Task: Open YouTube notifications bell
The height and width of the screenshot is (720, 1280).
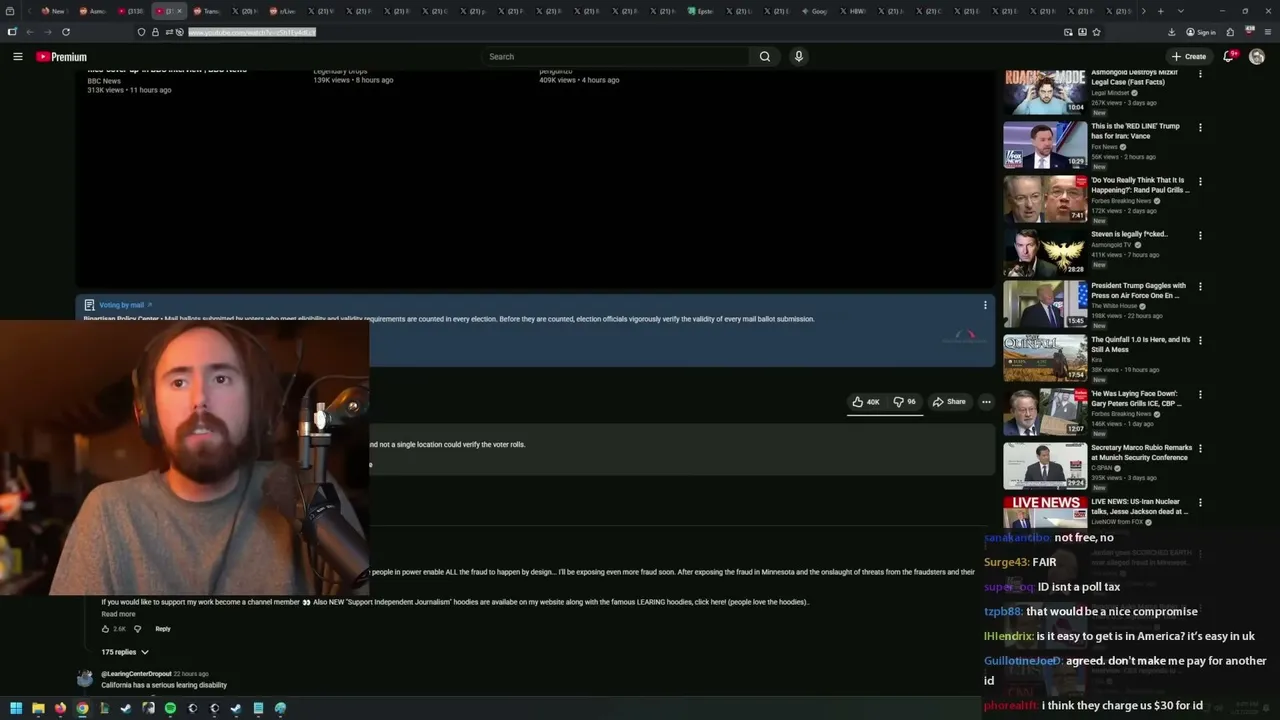Action: click(x=1229, y=57)
